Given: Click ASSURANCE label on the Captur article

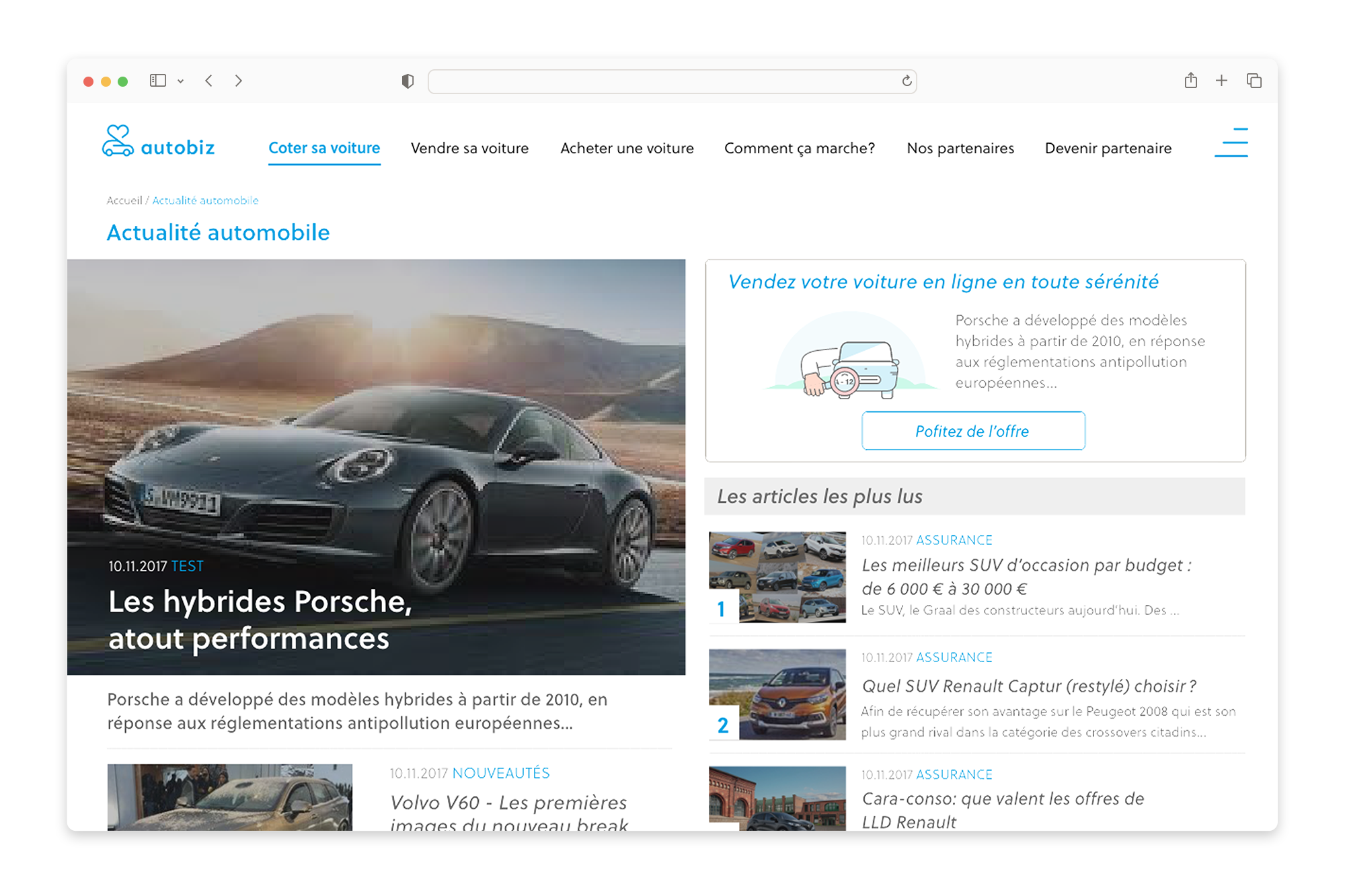Looking at the screenshot, I should point(954,657).
